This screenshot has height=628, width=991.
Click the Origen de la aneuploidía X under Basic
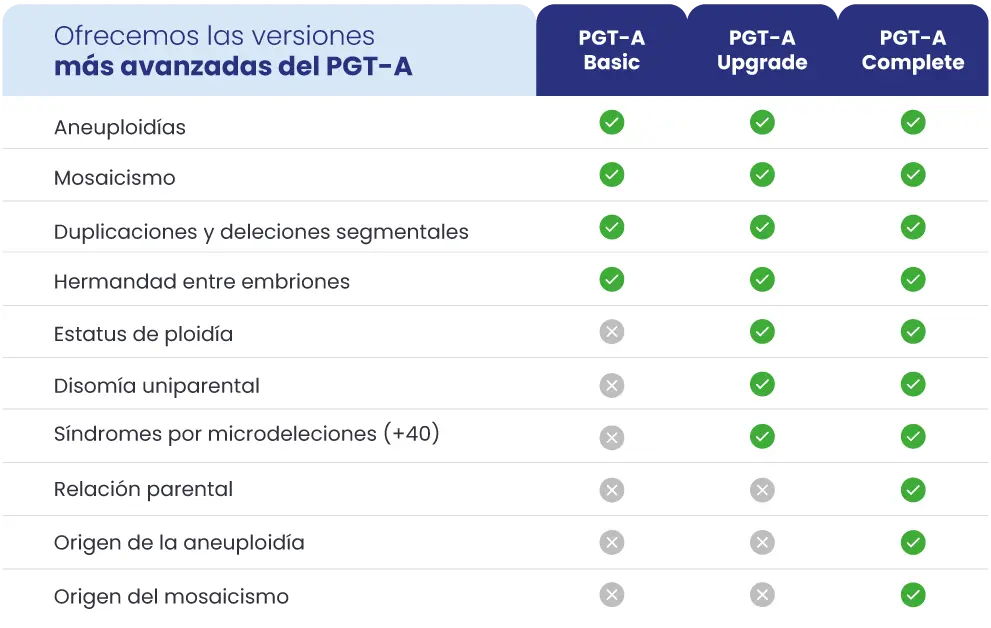pyautogui.click(x=612, y=542)
